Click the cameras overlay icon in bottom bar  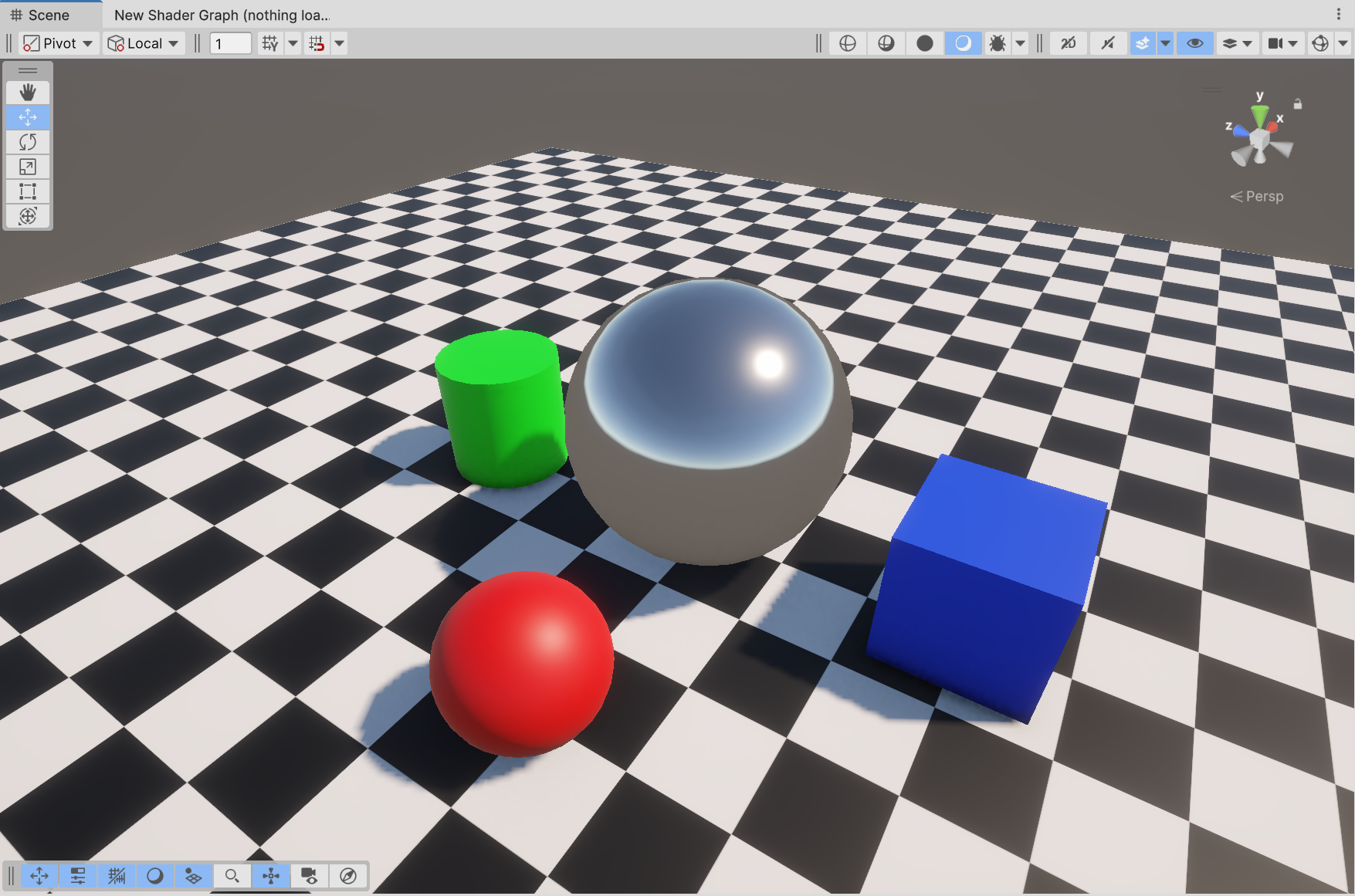(310, 876)
